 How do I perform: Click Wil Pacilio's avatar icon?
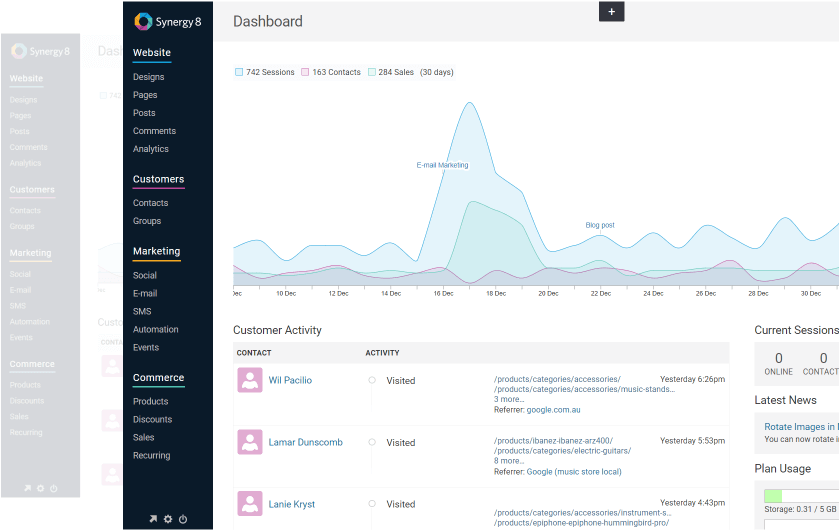point(250,380)
